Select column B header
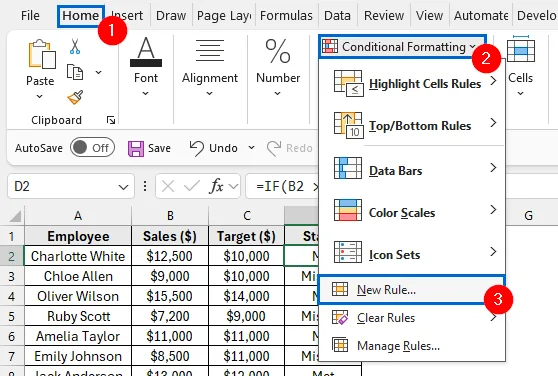The width and height of the screenshot is (558, 376). point(170,216)
